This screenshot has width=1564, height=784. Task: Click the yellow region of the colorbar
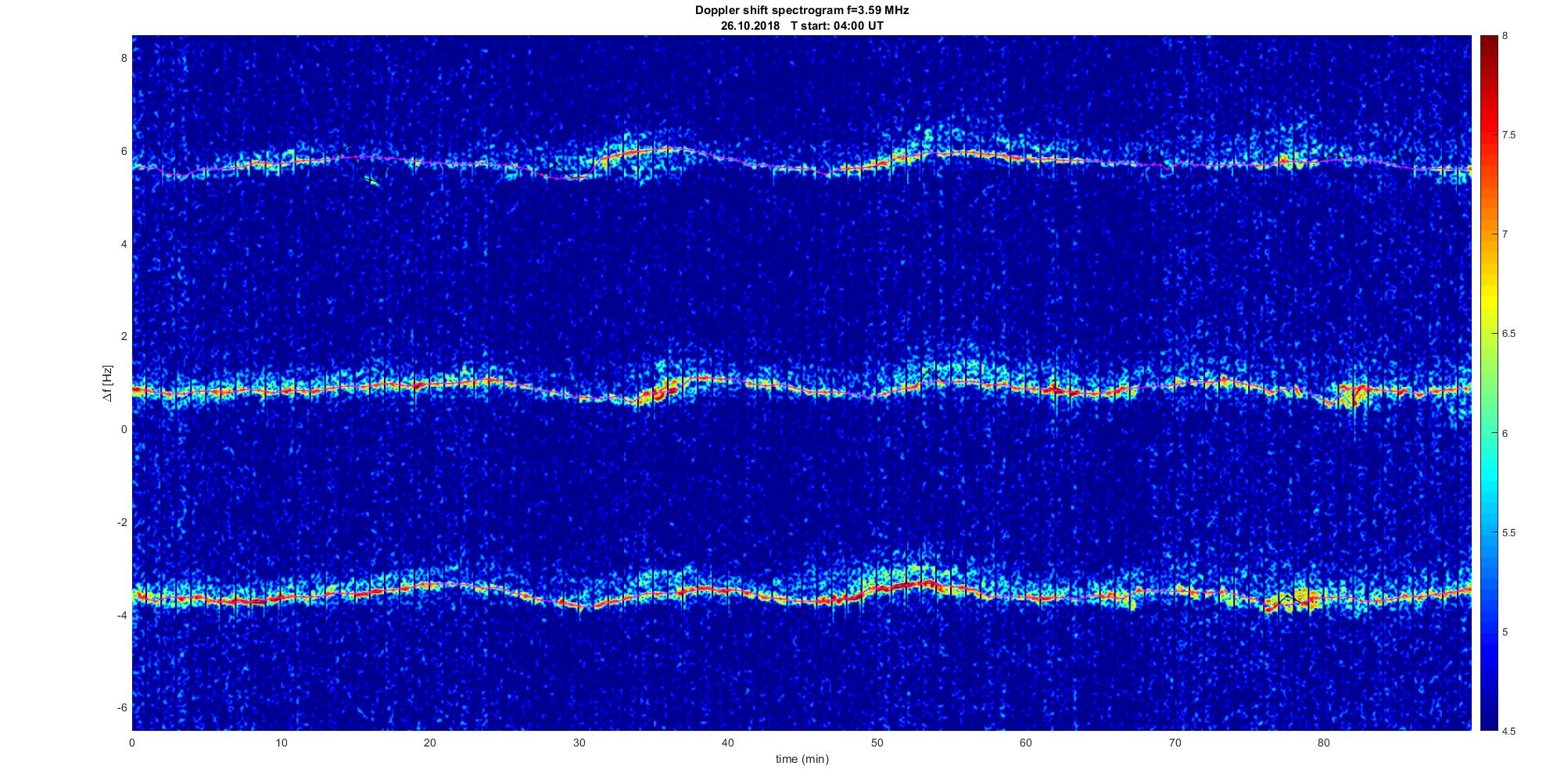coord(1489,301)
